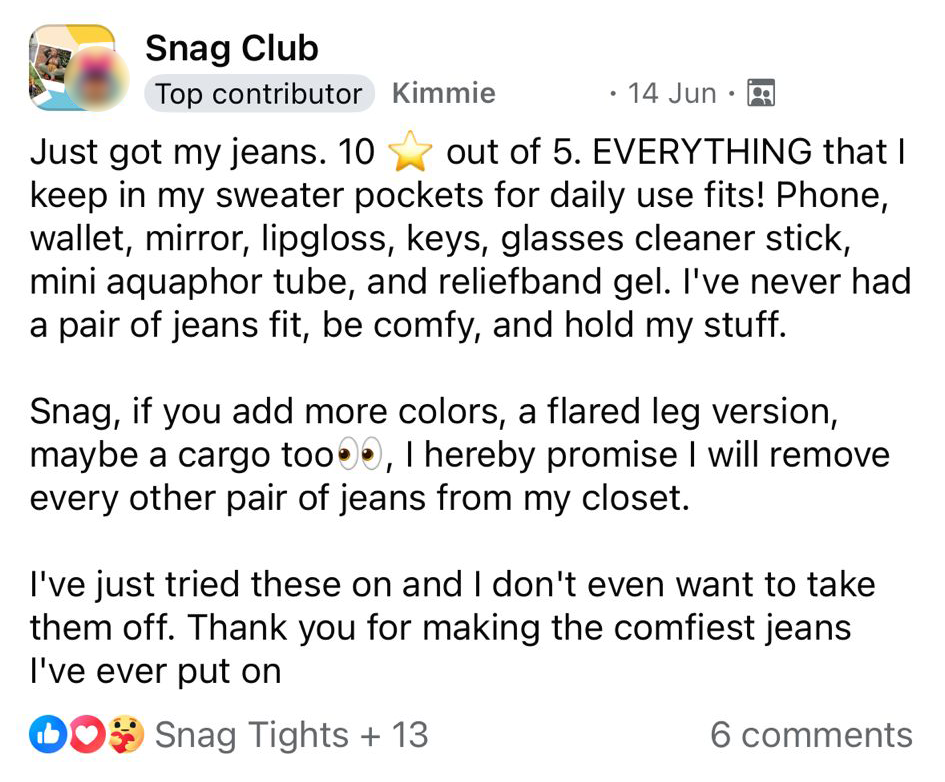Click the eyes emoji after cargo too
The height and width of the screenshot is (782, 945).
pyautogui.click(x=359, y=456)
